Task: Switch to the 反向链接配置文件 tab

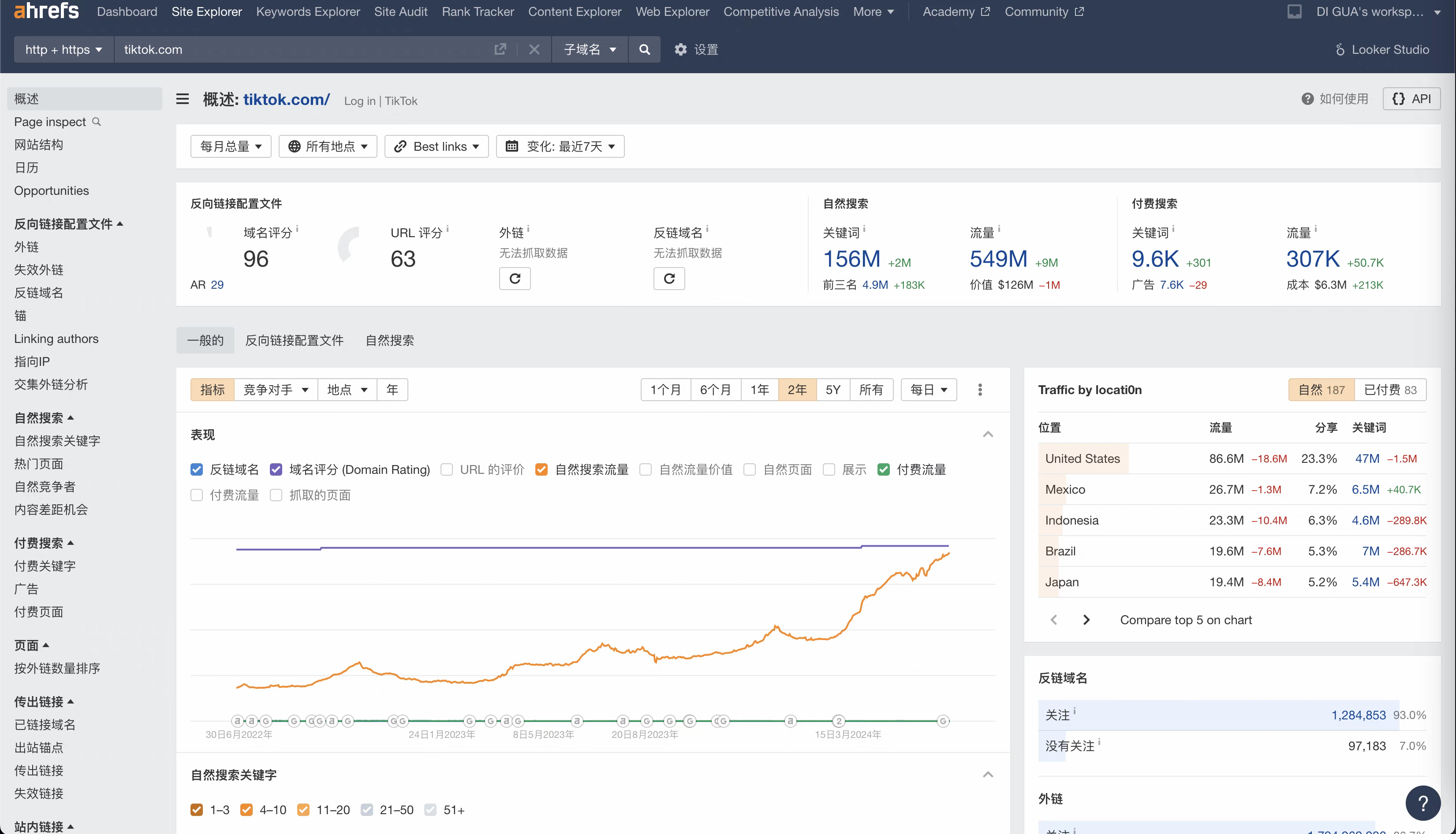Action: tap(294, 340)
